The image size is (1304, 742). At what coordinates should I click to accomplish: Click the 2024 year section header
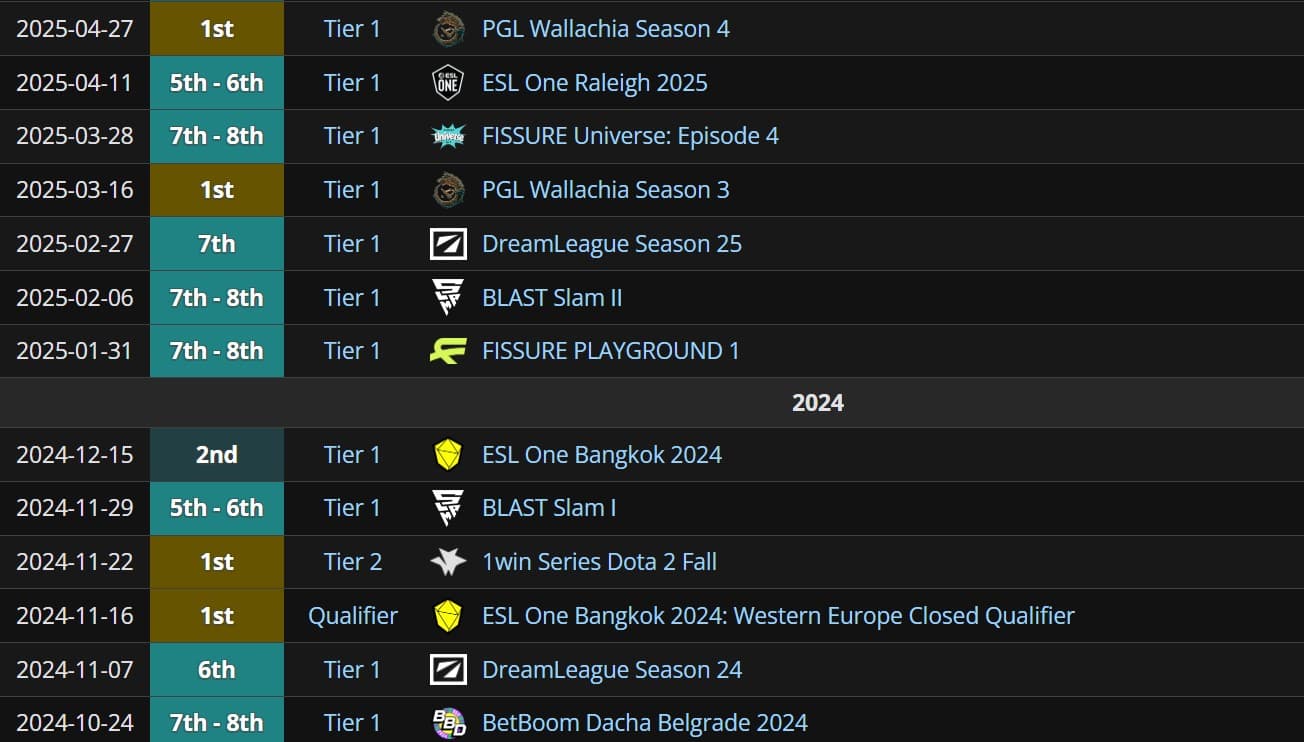(x=818, y=402)
